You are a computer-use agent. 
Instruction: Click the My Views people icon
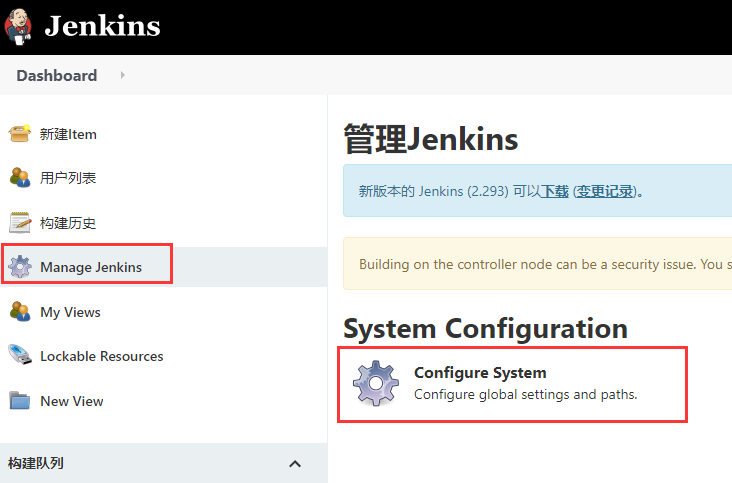(20, 311)
